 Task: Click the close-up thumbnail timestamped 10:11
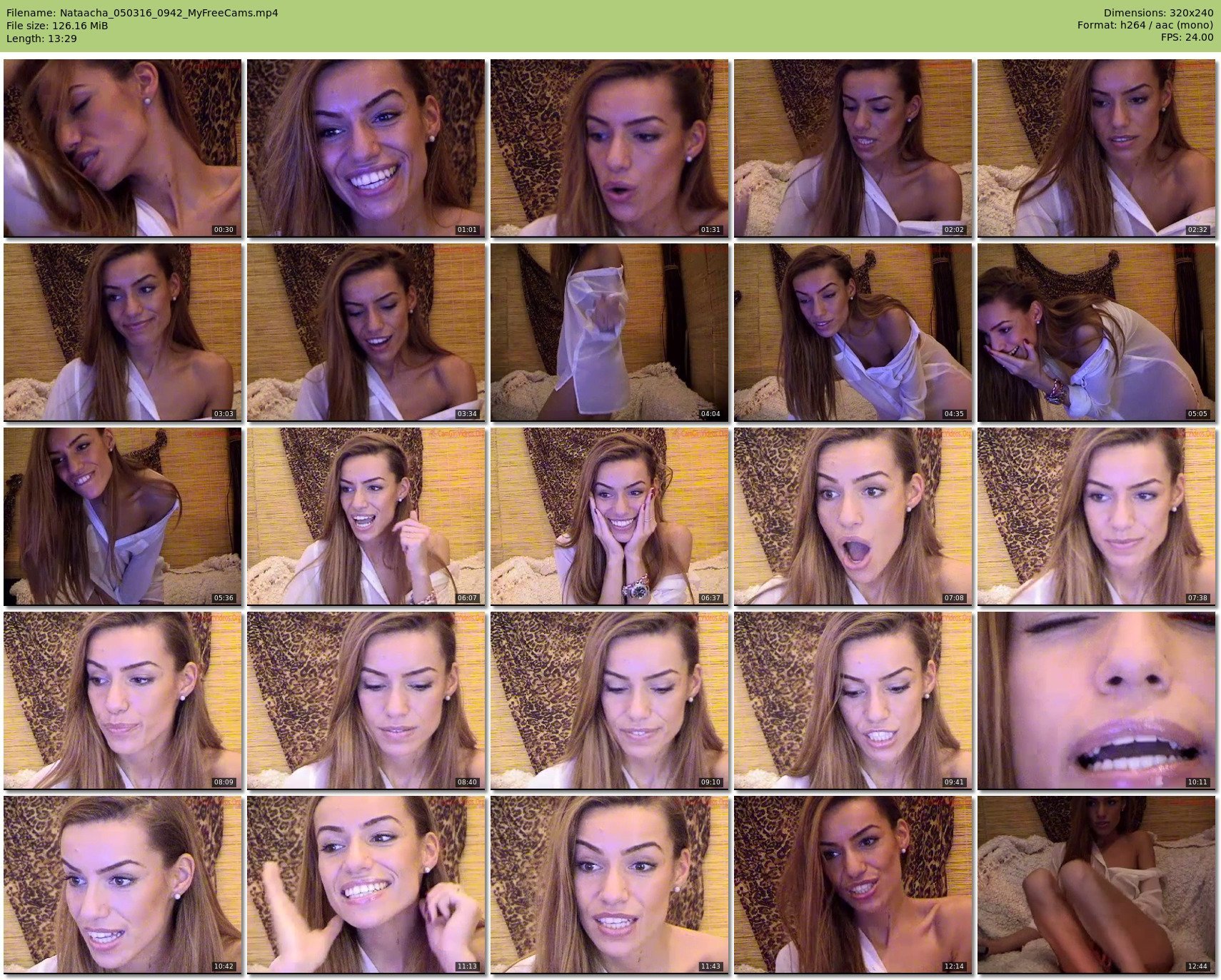click(x=1096, y=700)
